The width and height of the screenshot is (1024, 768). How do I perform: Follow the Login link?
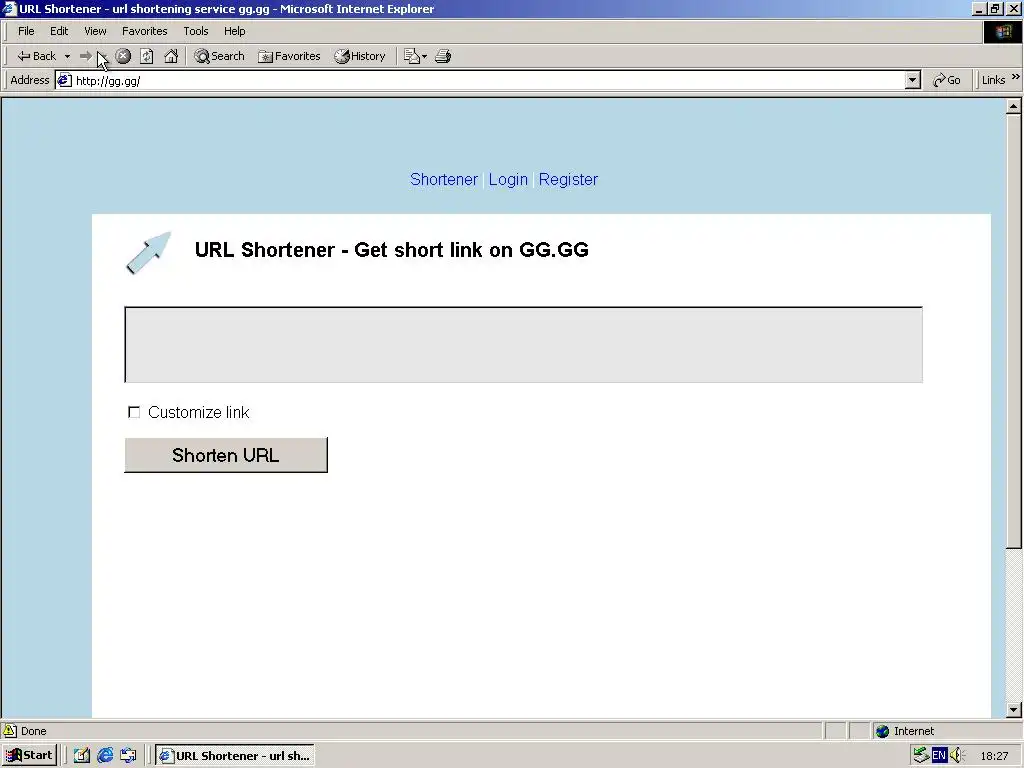tap(507, 180)
